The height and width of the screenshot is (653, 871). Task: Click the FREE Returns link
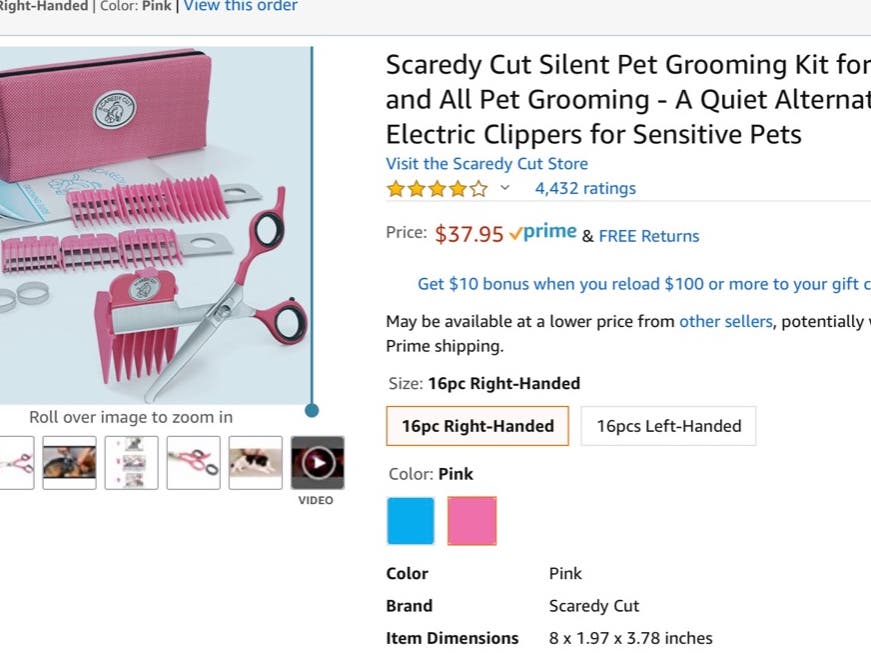(x=649, y=236)
